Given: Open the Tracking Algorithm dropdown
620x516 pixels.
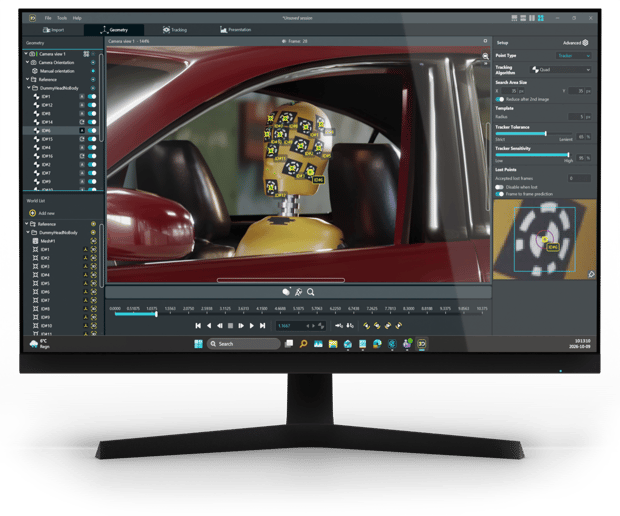Looking at the screenshot, I should (561, 70).
